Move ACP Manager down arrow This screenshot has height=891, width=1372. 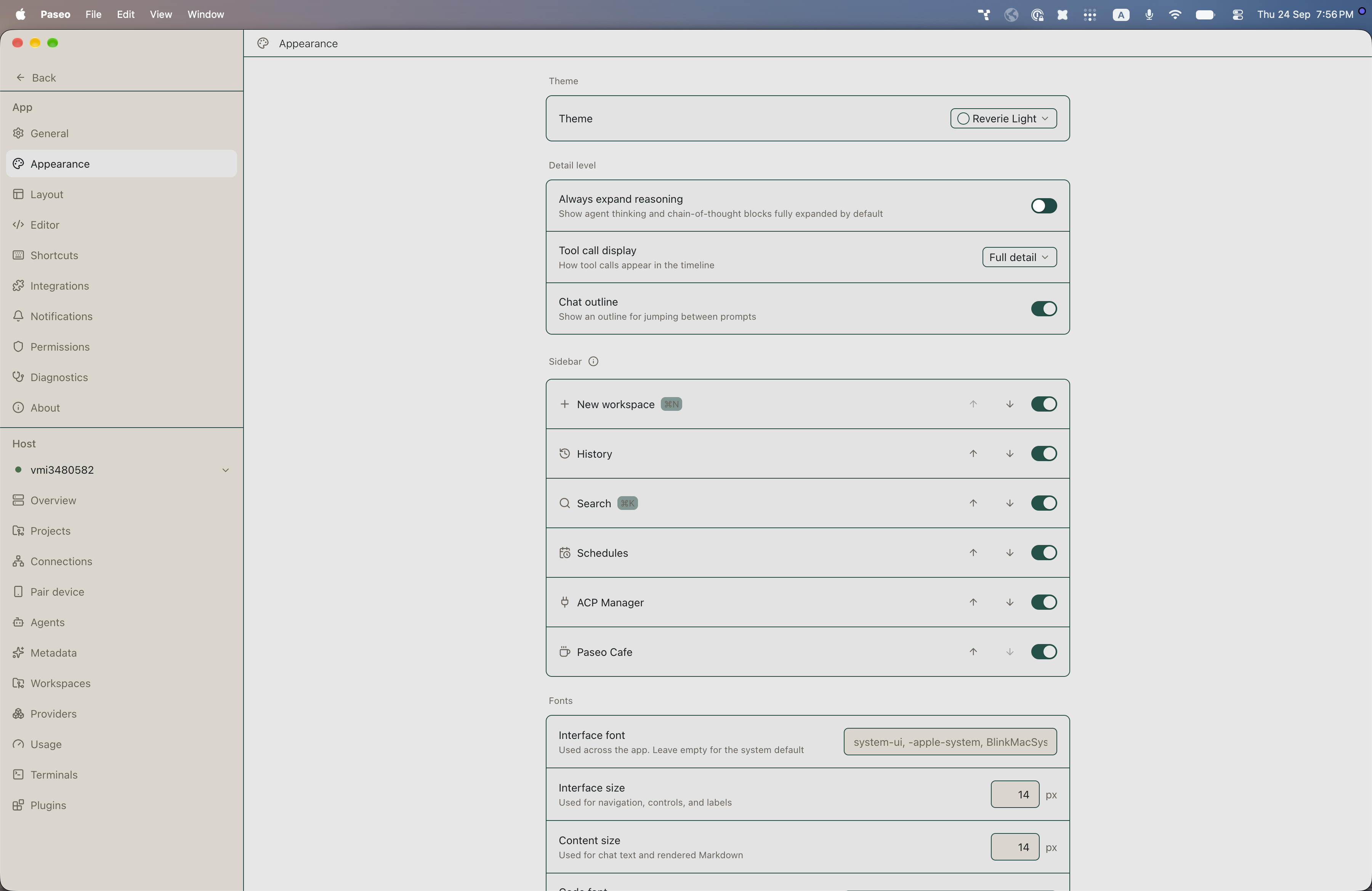pos(1010,602)
